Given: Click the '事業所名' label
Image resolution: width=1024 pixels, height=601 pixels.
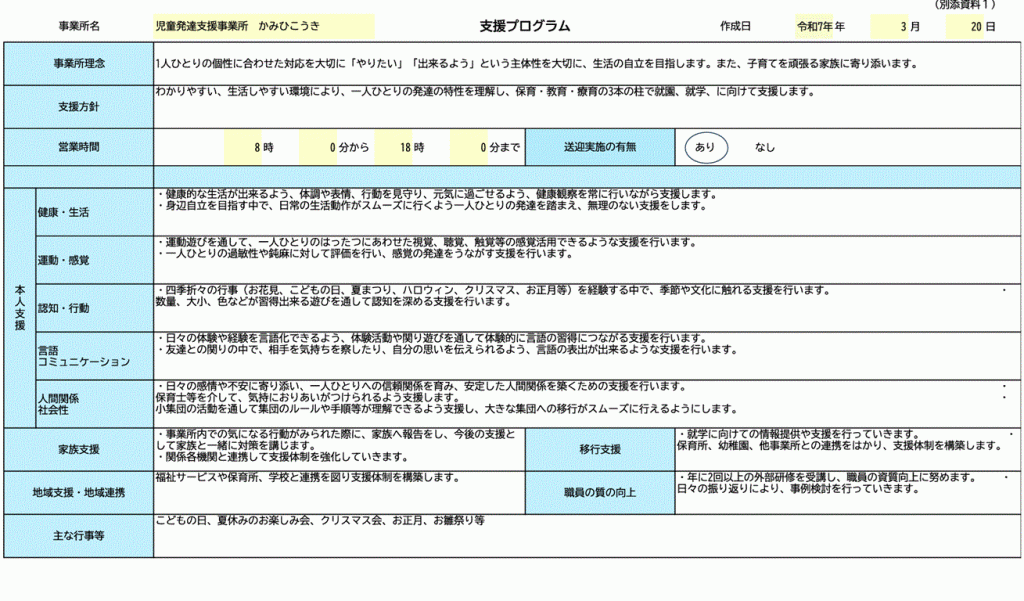Looking at the screenshot, I should click(79, 26).
